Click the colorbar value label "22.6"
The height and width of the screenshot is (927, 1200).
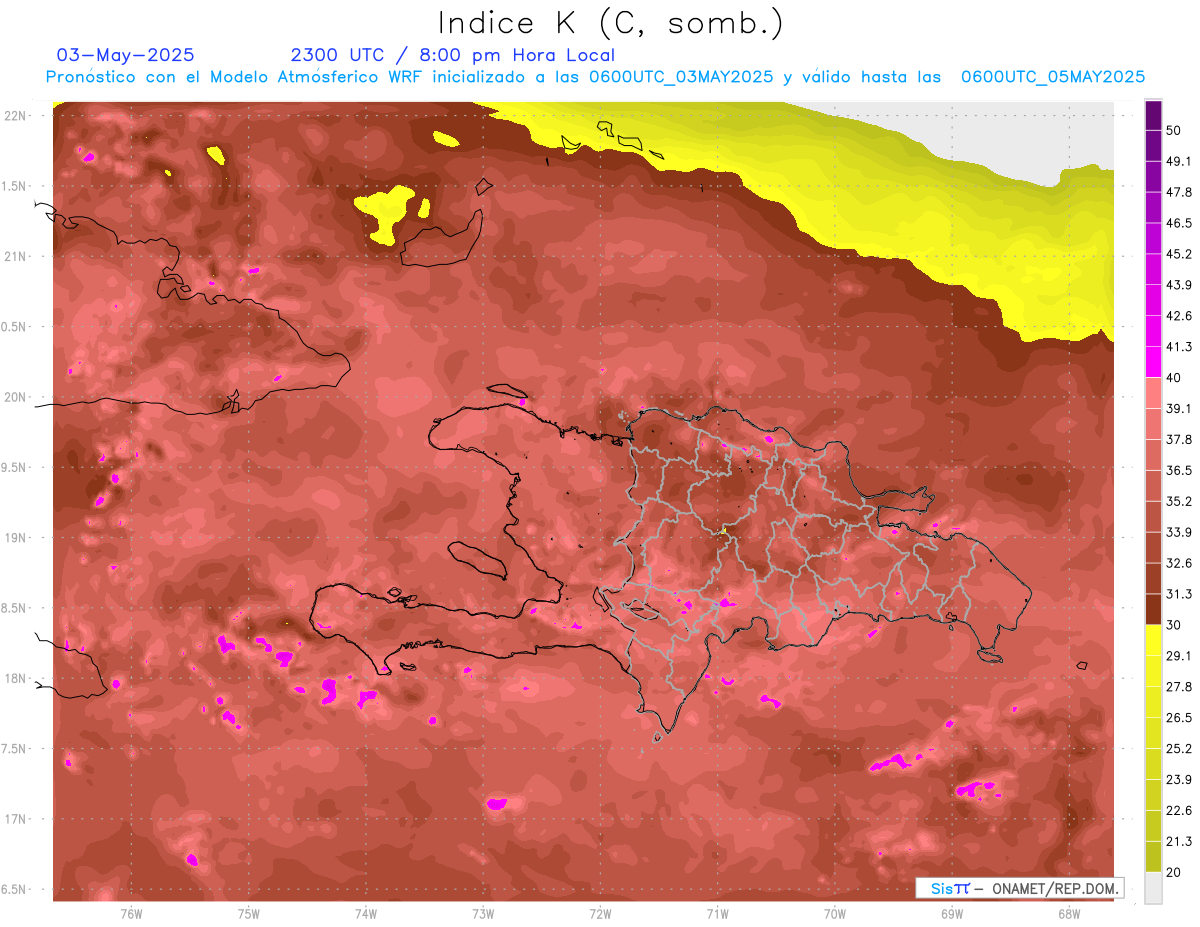point(1178,811)
